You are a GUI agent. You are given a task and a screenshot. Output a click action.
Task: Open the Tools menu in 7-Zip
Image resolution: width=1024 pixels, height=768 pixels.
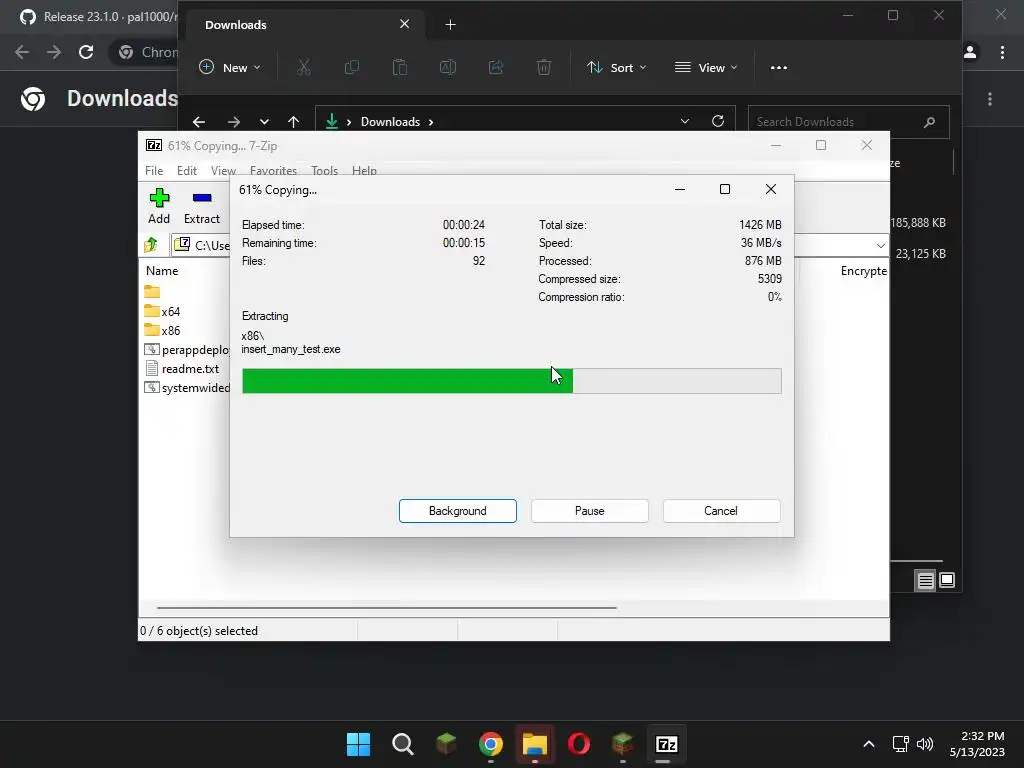pos(325,170)
